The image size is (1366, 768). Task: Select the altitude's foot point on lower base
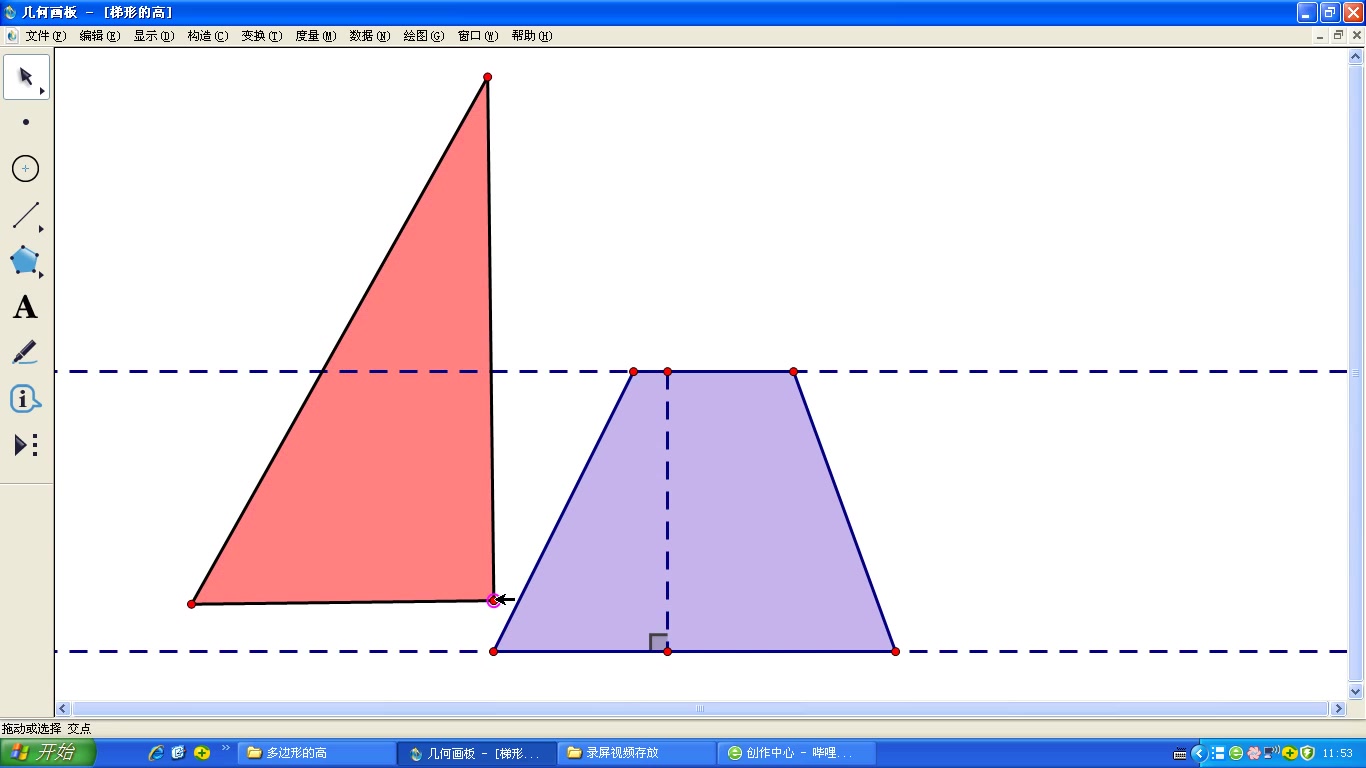(667, 652)
